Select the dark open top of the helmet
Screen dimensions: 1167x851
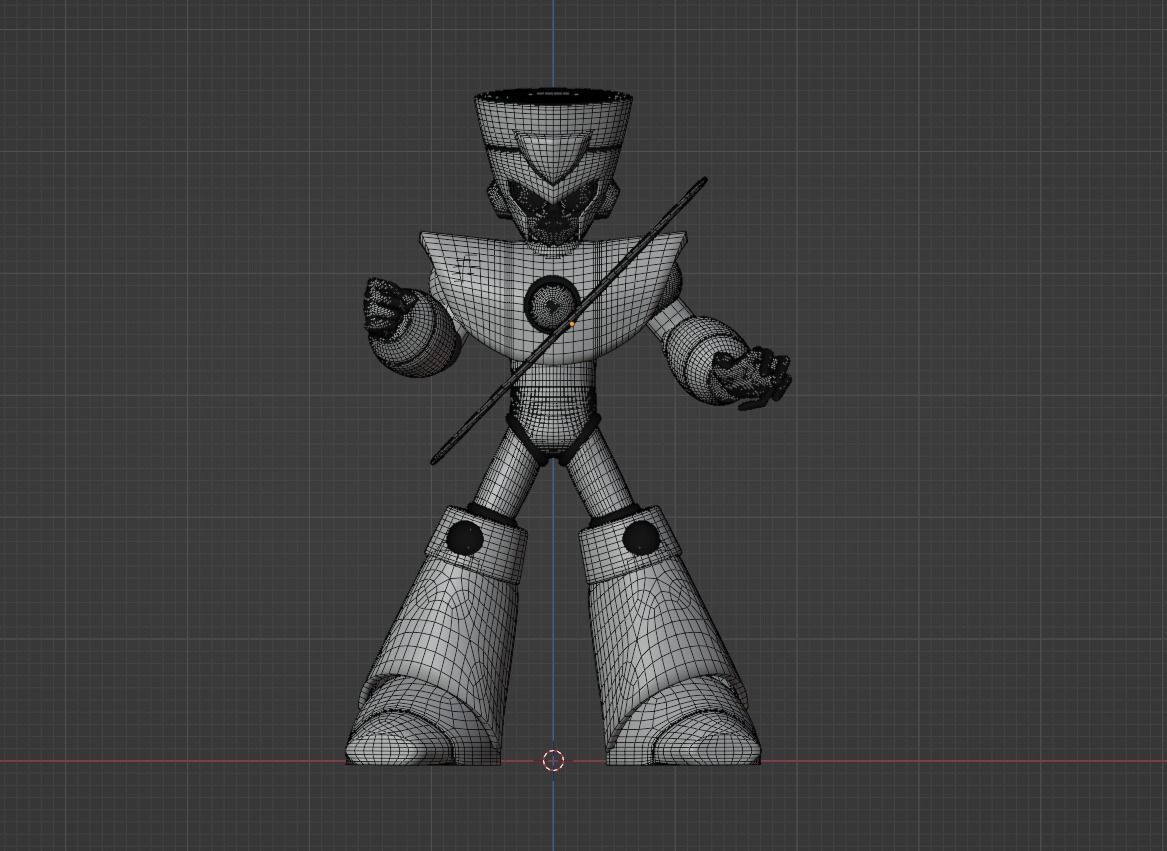[x=554, y=96]
